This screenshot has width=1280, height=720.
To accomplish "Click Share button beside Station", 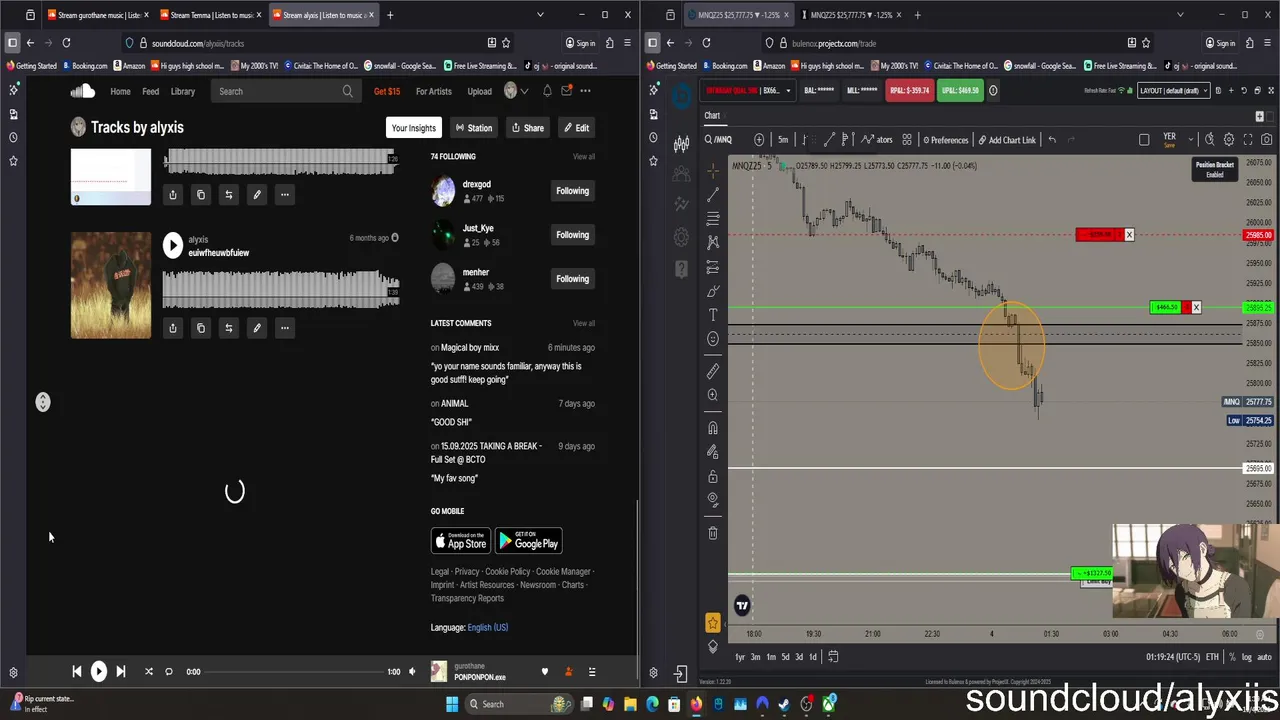I will click(x=527, y=128).
